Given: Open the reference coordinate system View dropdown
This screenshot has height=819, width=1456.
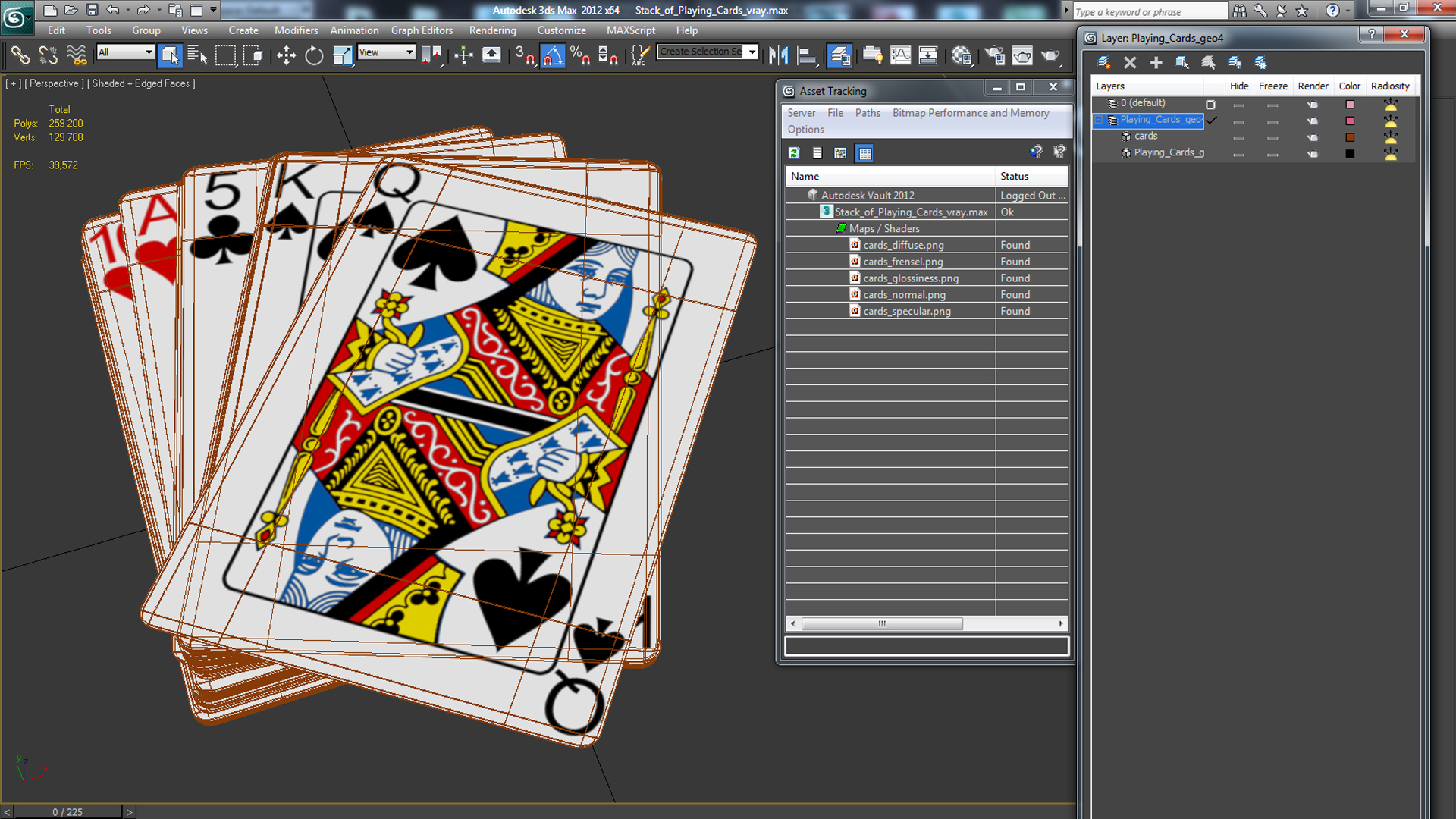Looking at the screenshot, I should point(386,52).
